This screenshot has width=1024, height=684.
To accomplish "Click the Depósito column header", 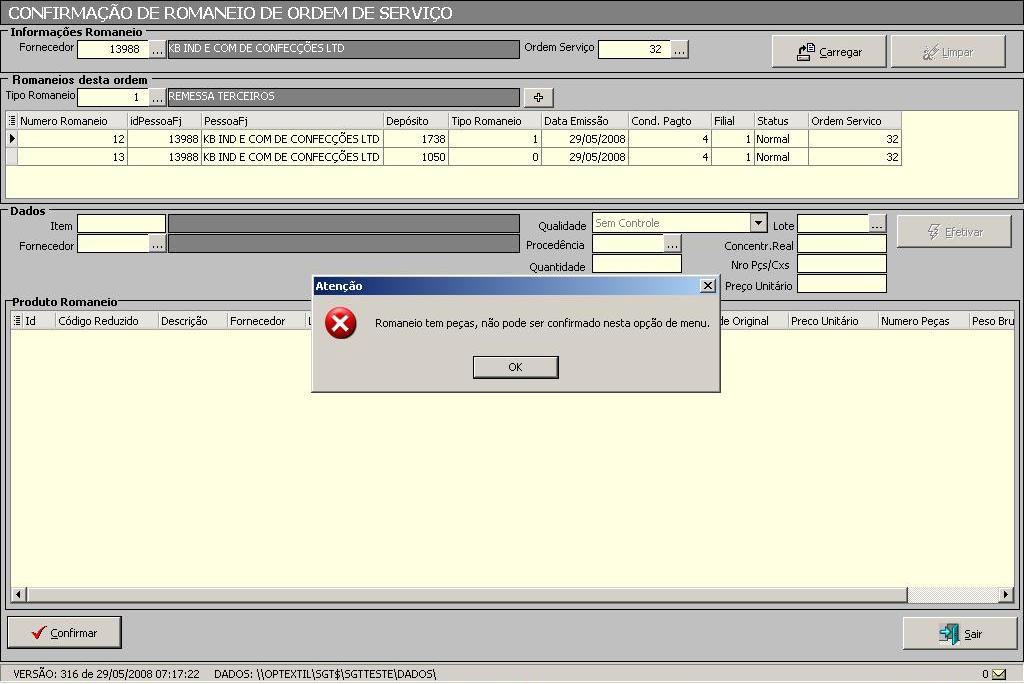I will [415, 121].
